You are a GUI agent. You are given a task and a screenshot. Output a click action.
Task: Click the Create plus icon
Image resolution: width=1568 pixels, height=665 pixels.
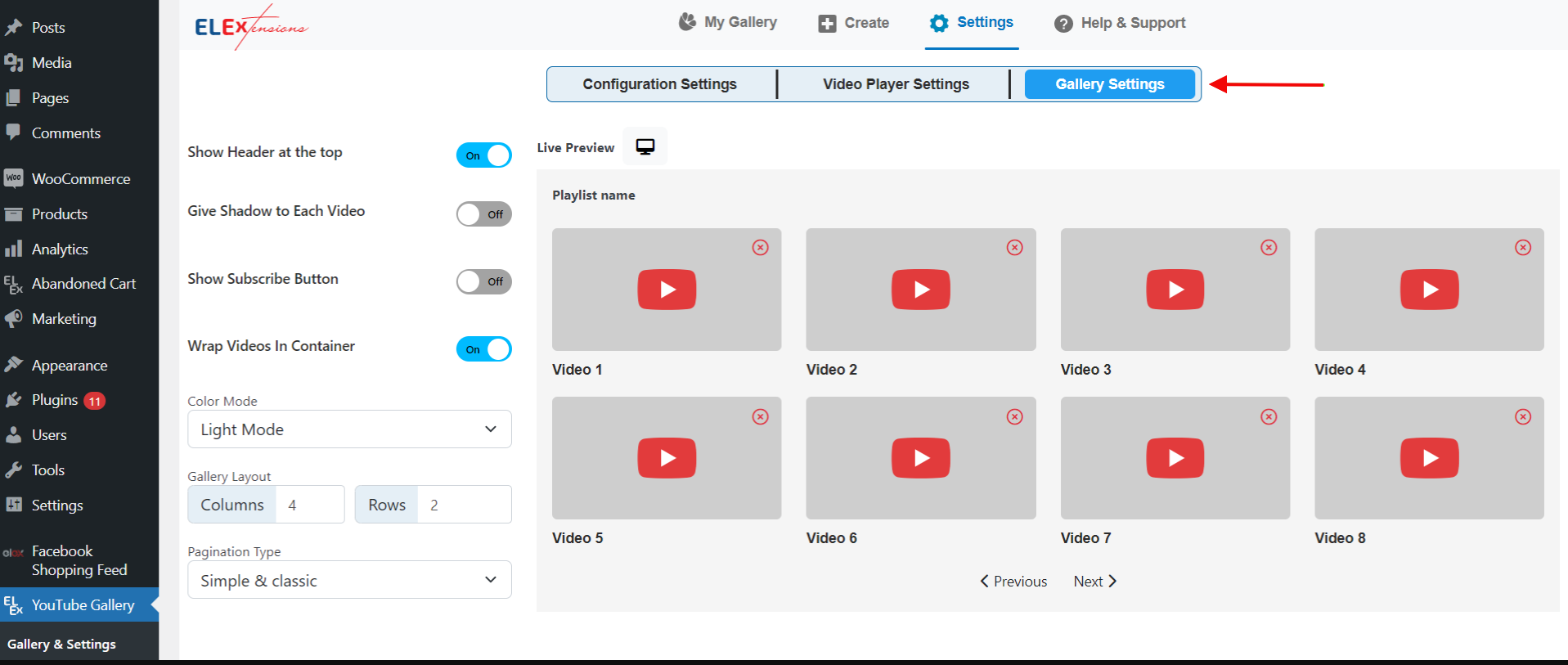click(828, 24)
